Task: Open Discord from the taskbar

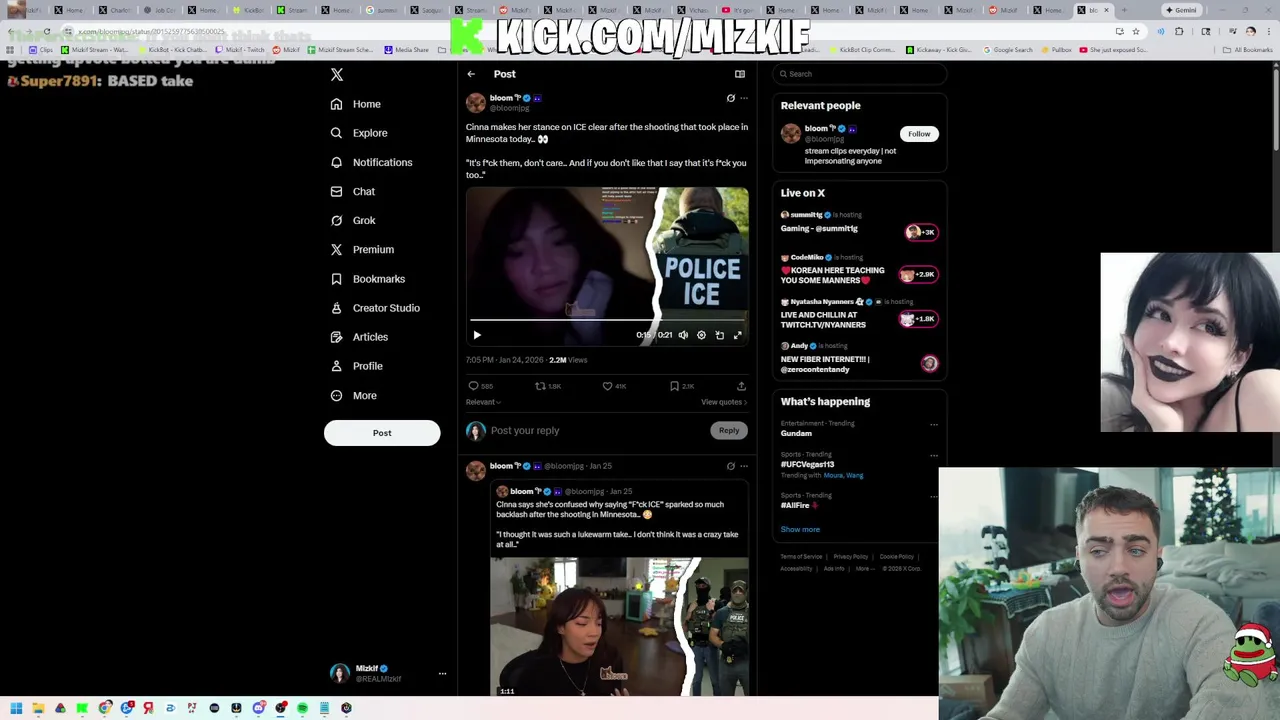Action: pyautogui.click(x=258, y=708)
